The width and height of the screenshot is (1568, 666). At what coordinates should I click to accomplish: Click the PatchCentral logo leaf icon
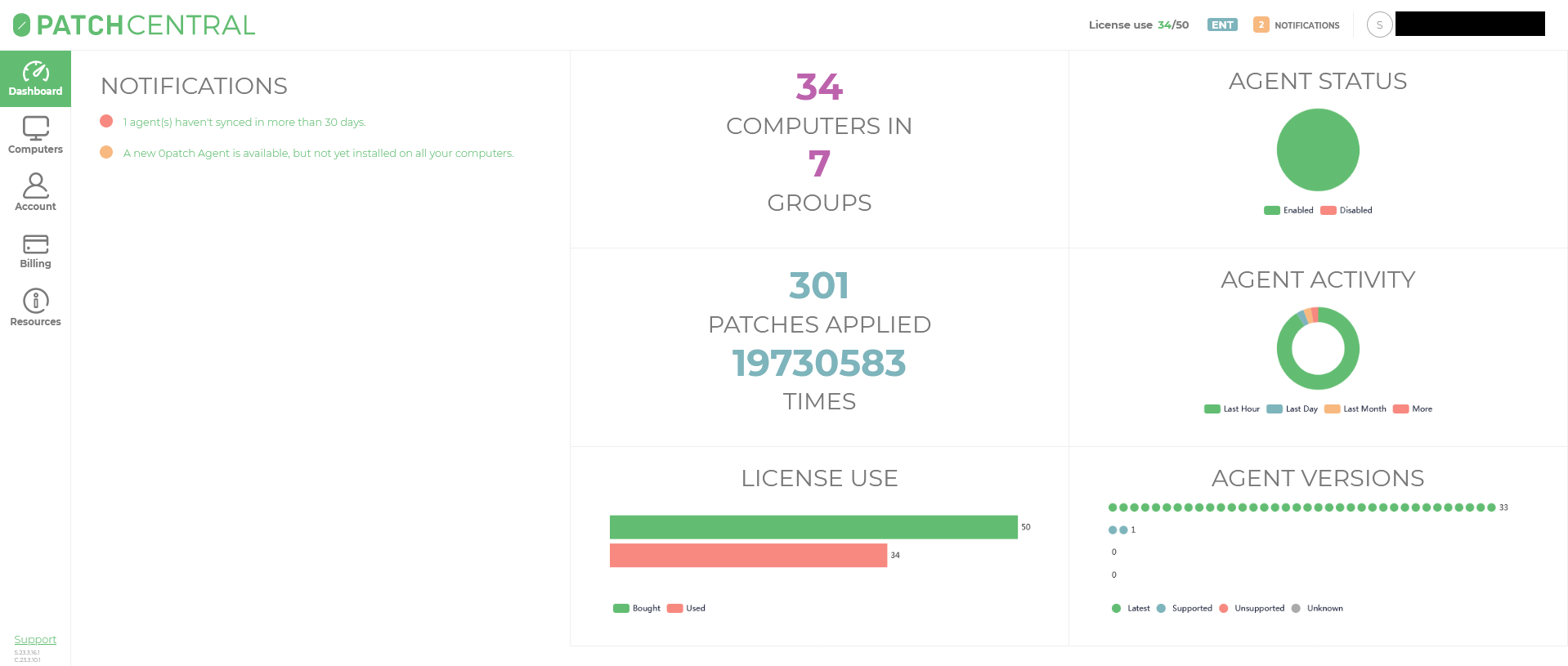coord(22,25)
